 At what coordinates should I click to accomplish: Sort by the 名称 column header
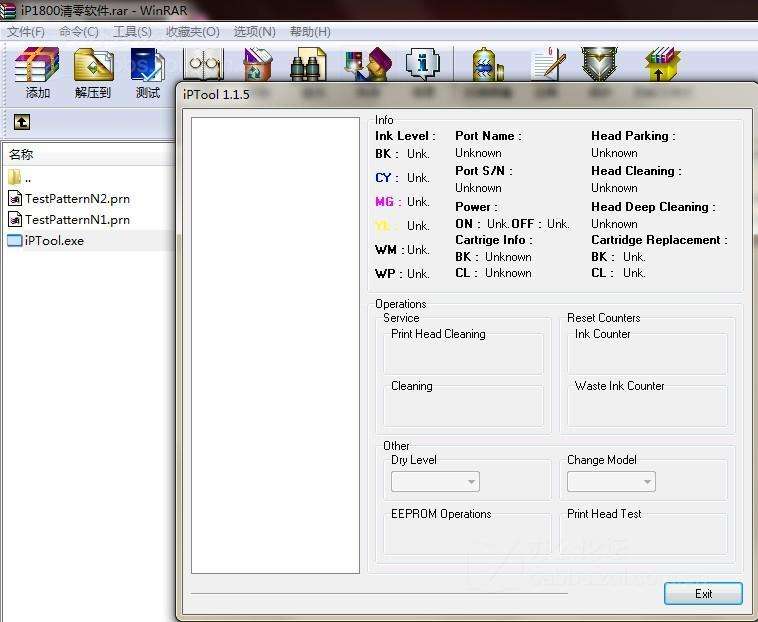tap(88, 155)
